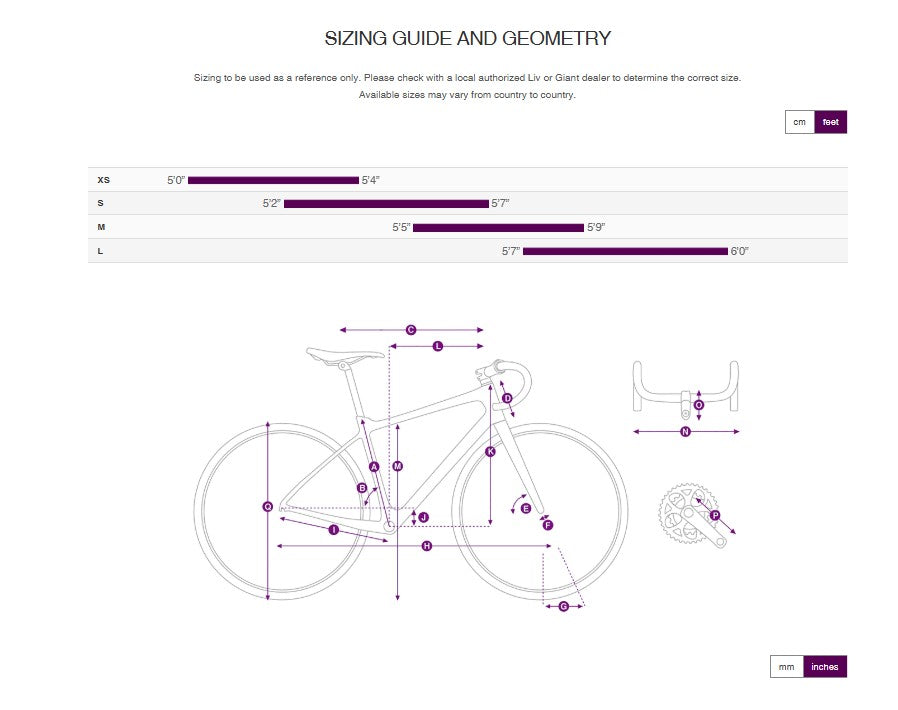Click the G trail marker
Image resolution: width=898 pixels, height=710 pixels.
point(564,606)
